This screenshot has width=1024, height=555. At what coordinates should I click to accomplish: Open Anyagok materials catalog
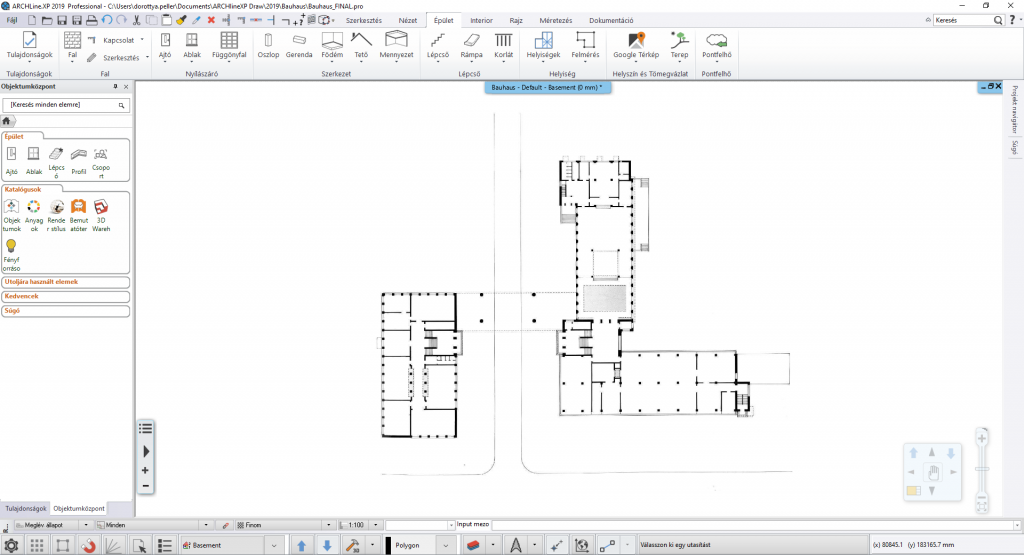(34, 215)
